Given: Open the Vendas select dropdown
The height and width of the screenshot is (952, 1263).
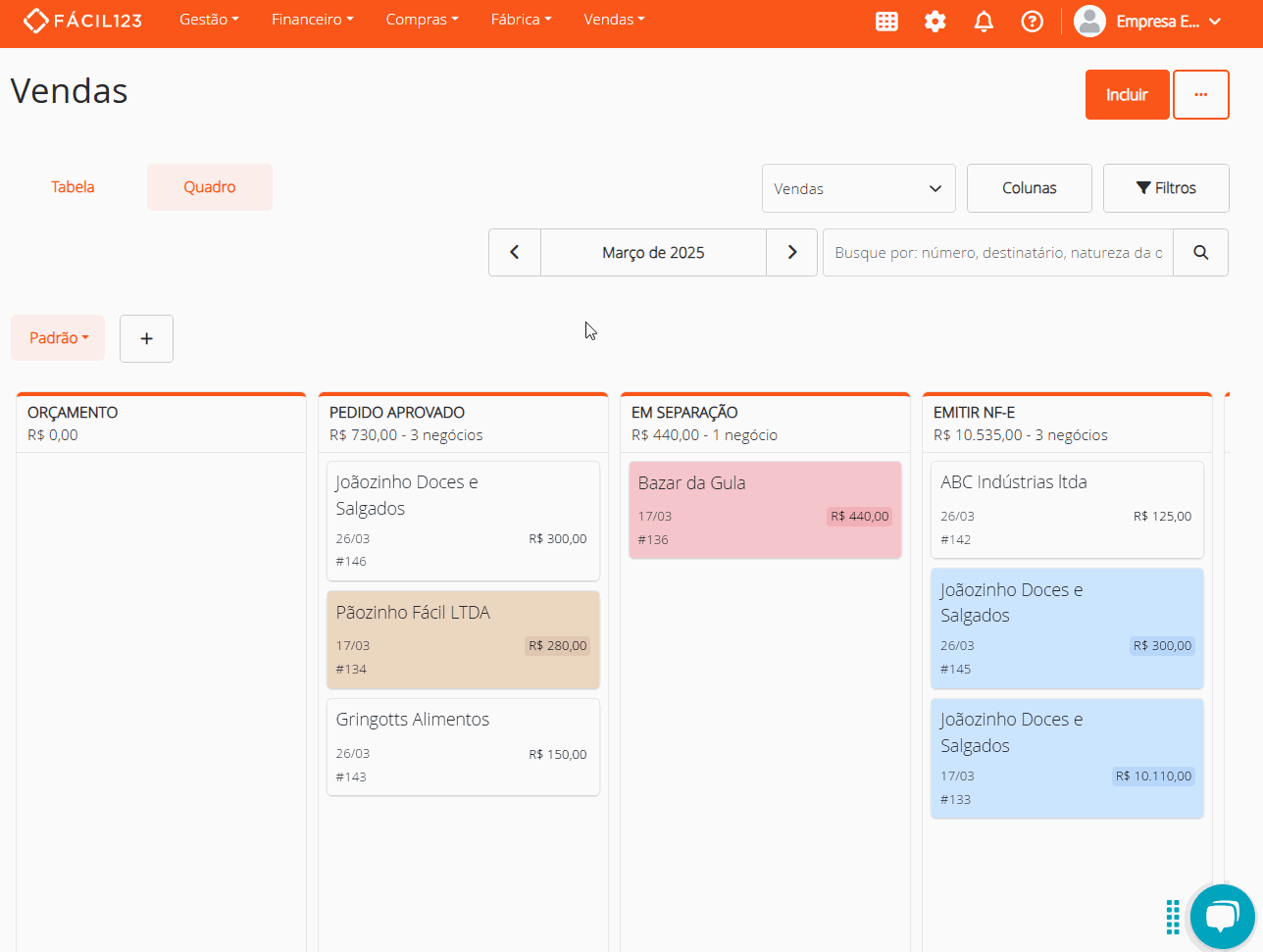Looking at the screenshot, I should (x=858, y=188).
